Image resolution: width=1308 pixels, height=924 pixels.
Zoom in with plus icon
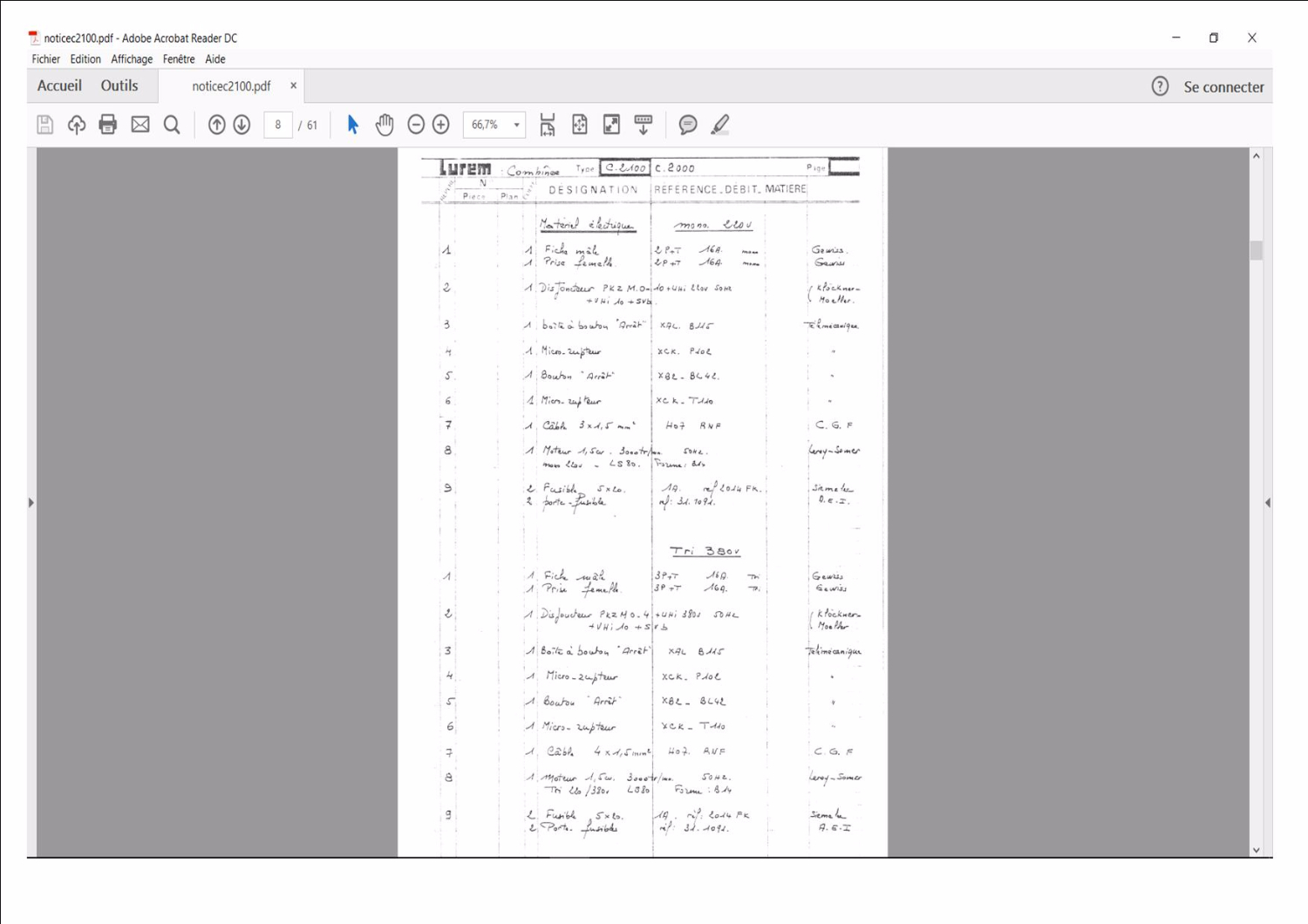point(441,125)
